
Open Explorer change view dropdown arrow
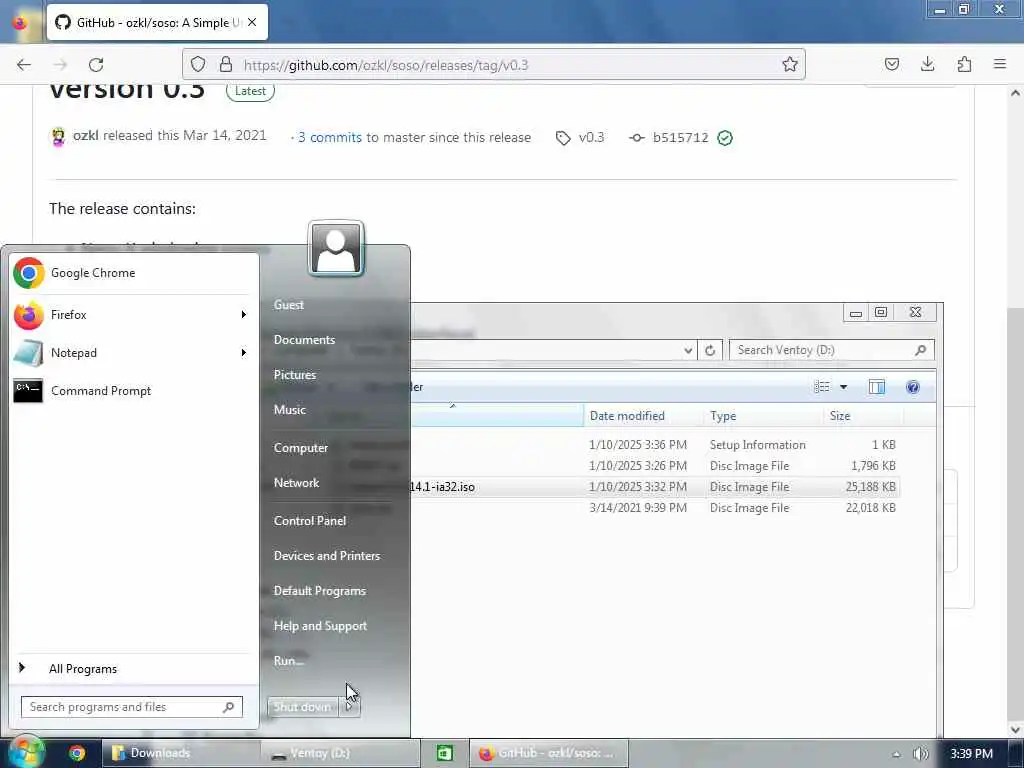coord(843,387)
